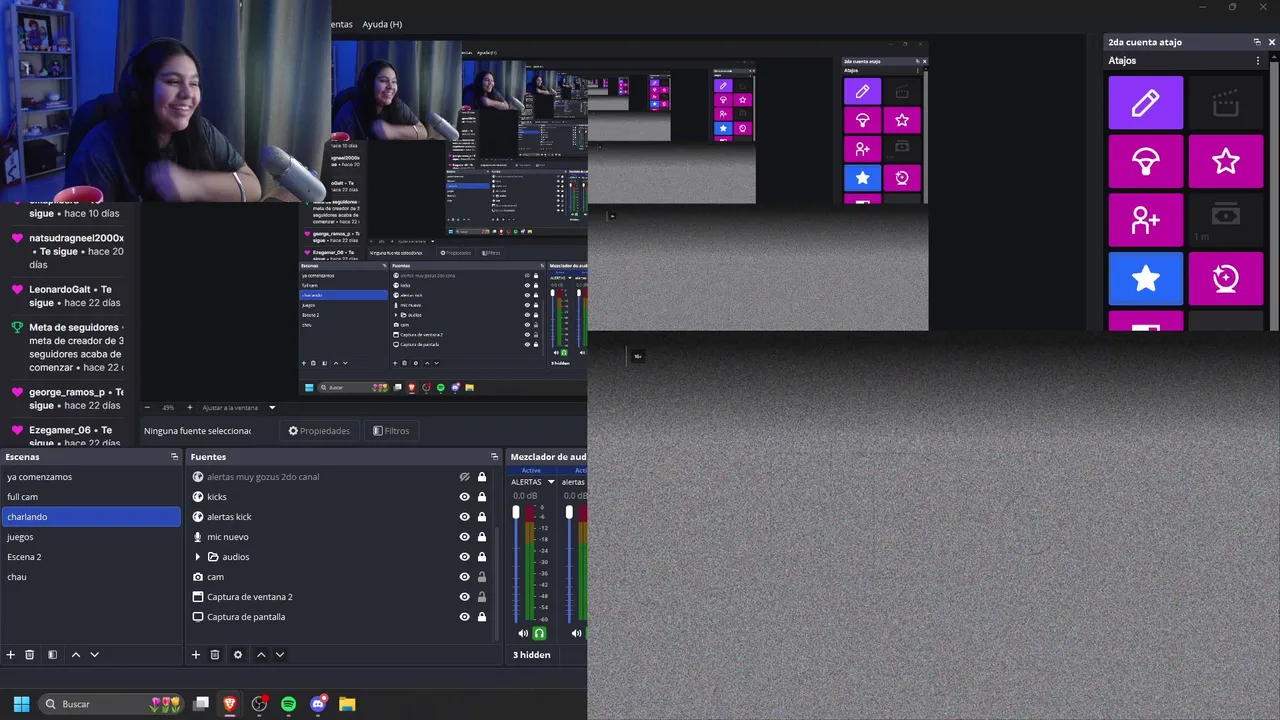Toggle green headphone monitoring for ALERTAS

[x=540, y=633]
